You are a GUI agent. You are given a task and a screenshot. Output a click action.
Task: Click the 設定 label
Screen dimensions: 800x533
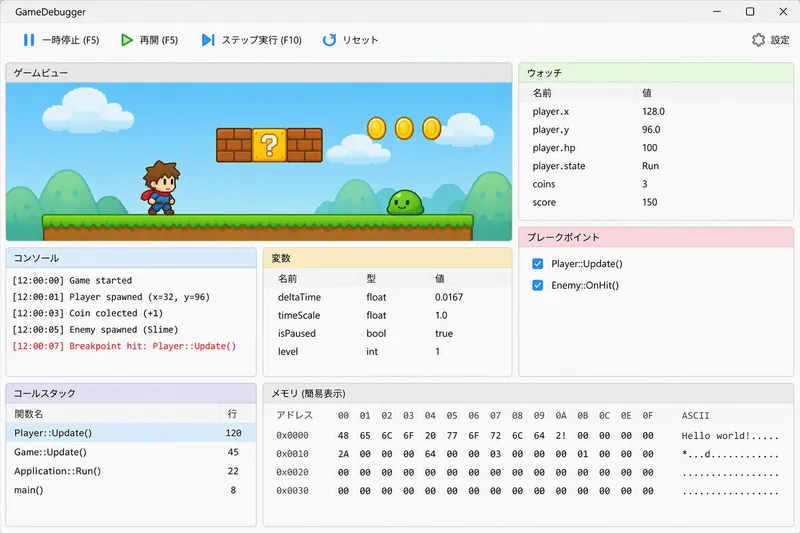[780, 40]
